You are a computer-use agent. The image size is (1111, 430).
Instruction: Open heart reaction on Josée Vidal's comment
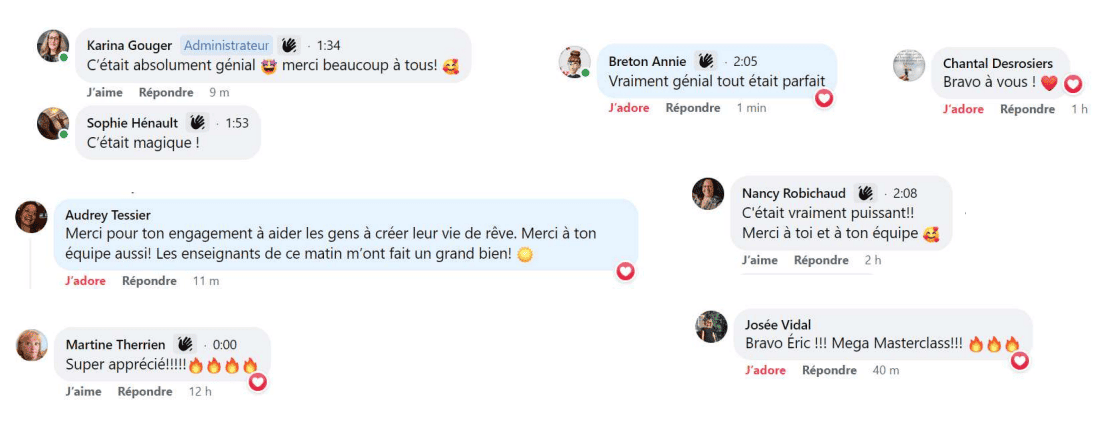pyautogui.click(x=1019, y=360)
